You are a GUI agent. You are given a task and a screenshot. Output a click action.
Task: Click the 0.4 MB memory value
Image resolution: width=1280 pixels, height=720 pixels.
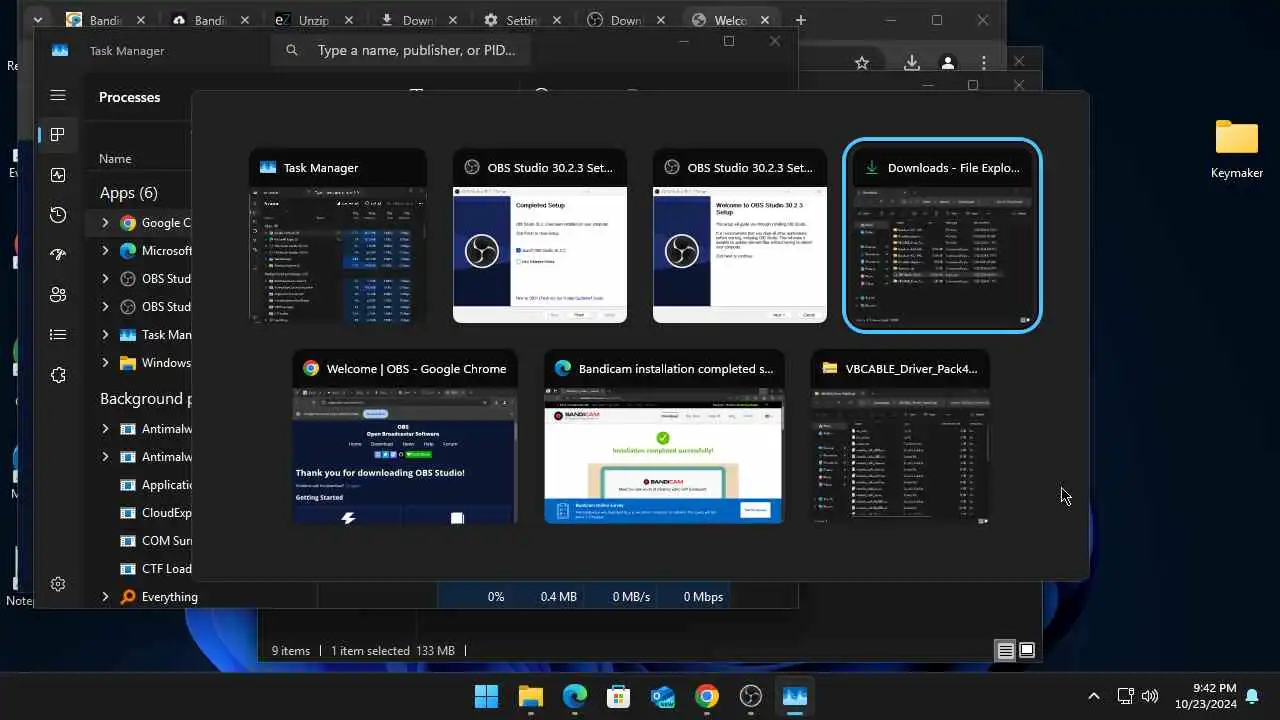pyautogui.click(x=558, y=597)
